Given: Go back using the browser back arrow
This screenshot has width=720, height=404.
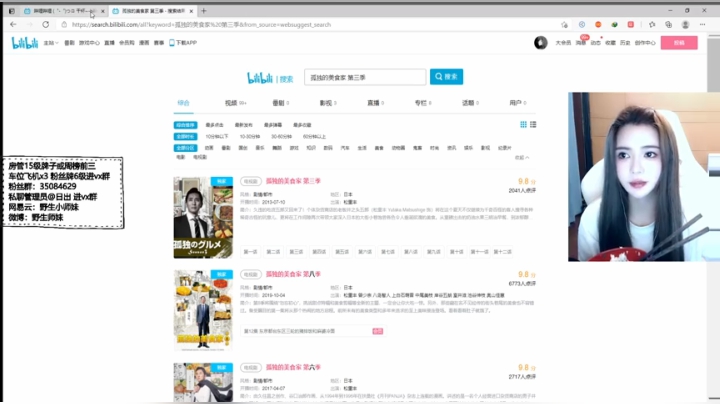Looking at the screenshot, I should (x=13, y=24).
